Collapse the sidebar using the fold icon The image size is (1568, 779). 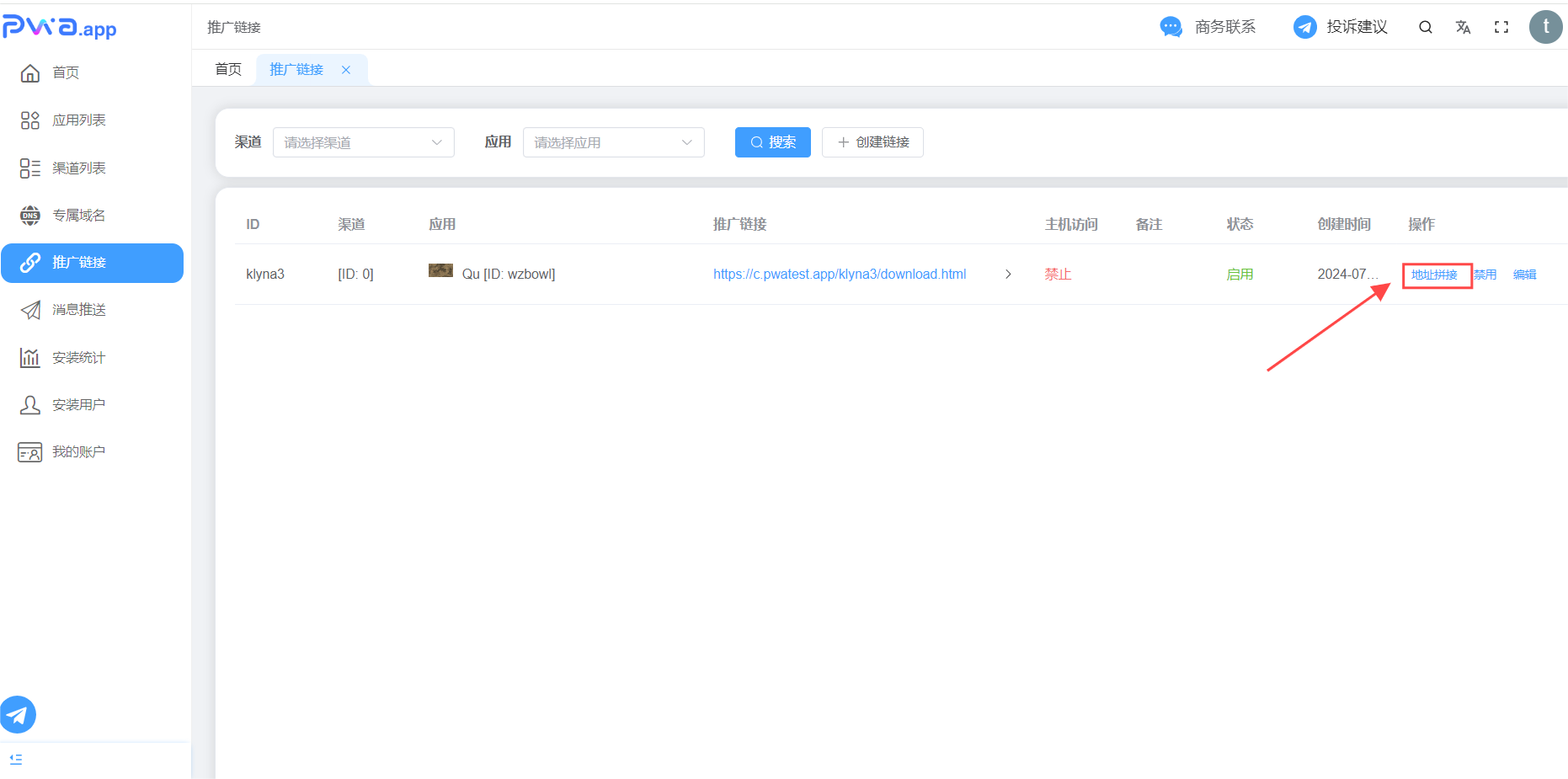(16, 759)
